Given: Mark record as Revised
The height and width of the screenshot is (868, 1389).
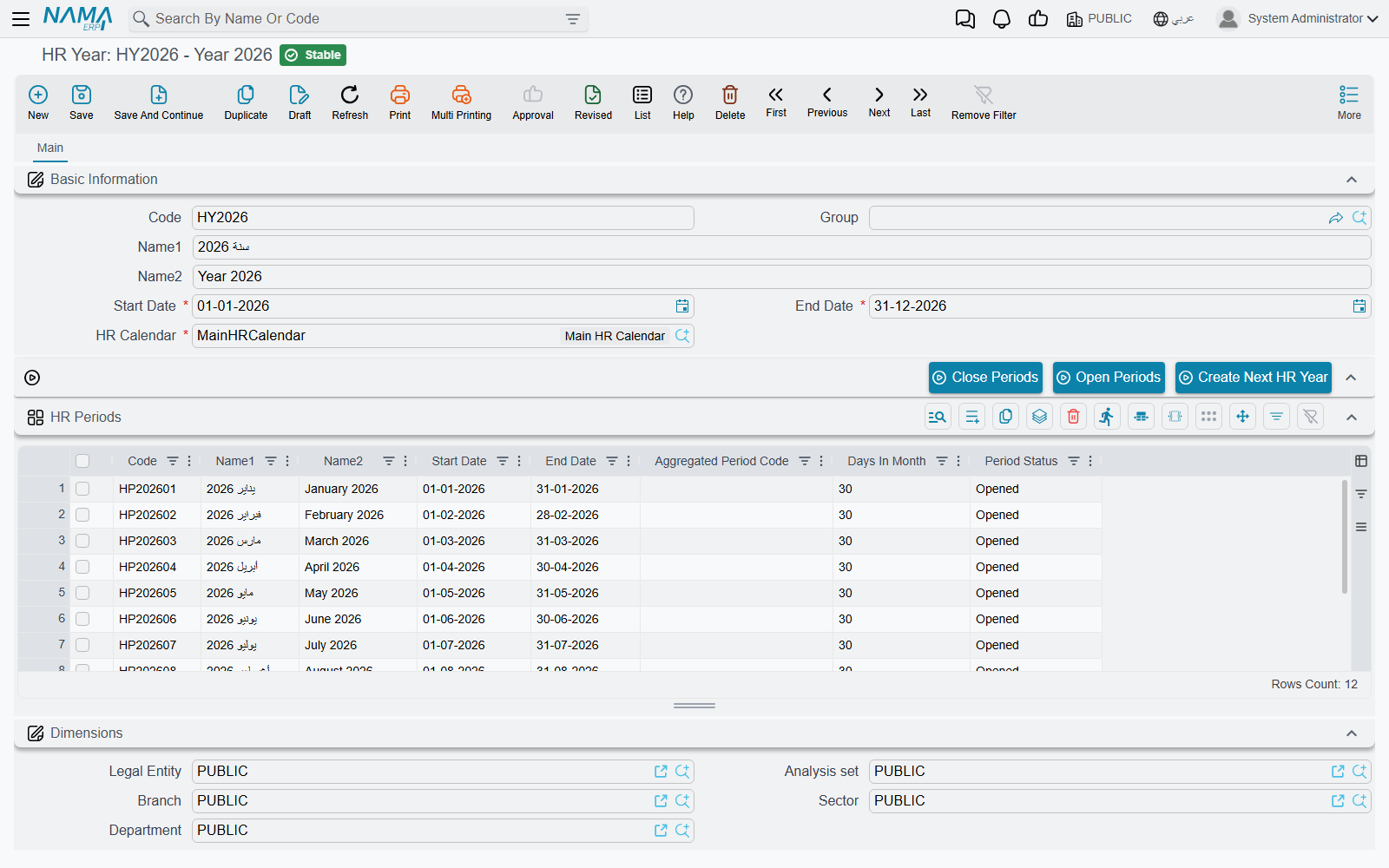Looking at the screenshot, I should (x=593, y=102).
